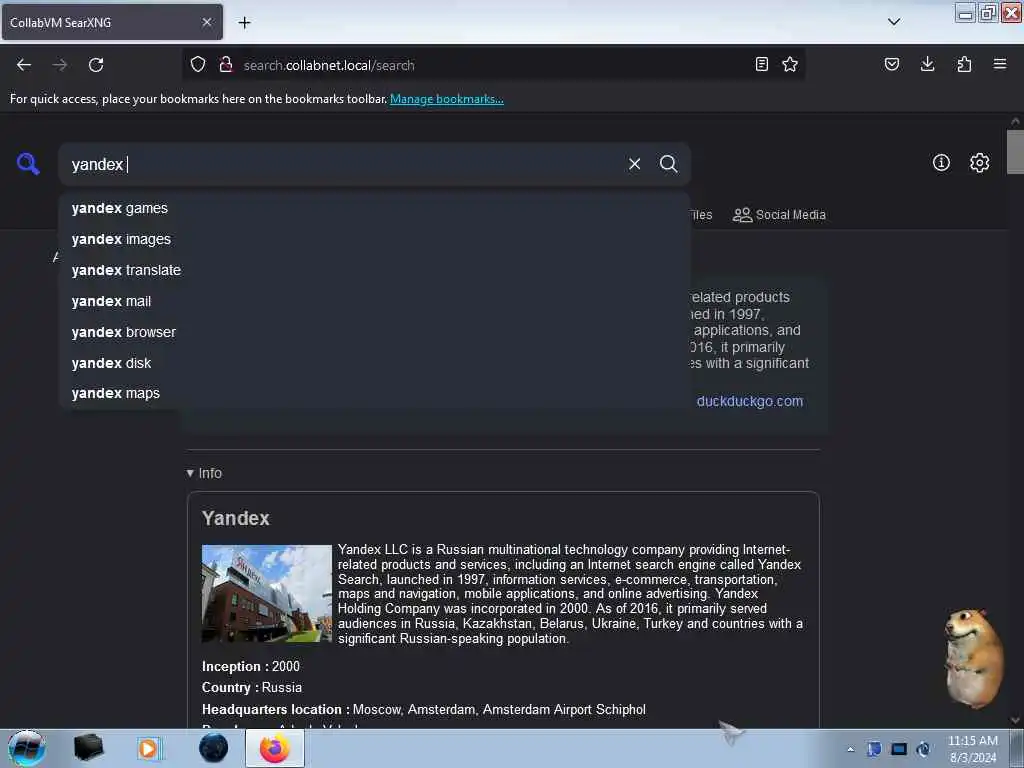Click the insecure connection padlock icon
Screen dimensions: 1024x768
click(226, 65)
